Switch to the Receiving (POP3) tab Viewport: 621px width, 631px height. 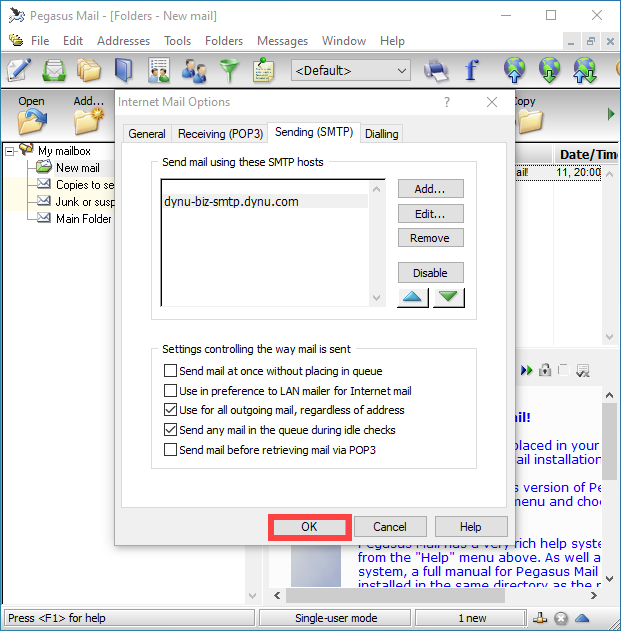point(220,134)
